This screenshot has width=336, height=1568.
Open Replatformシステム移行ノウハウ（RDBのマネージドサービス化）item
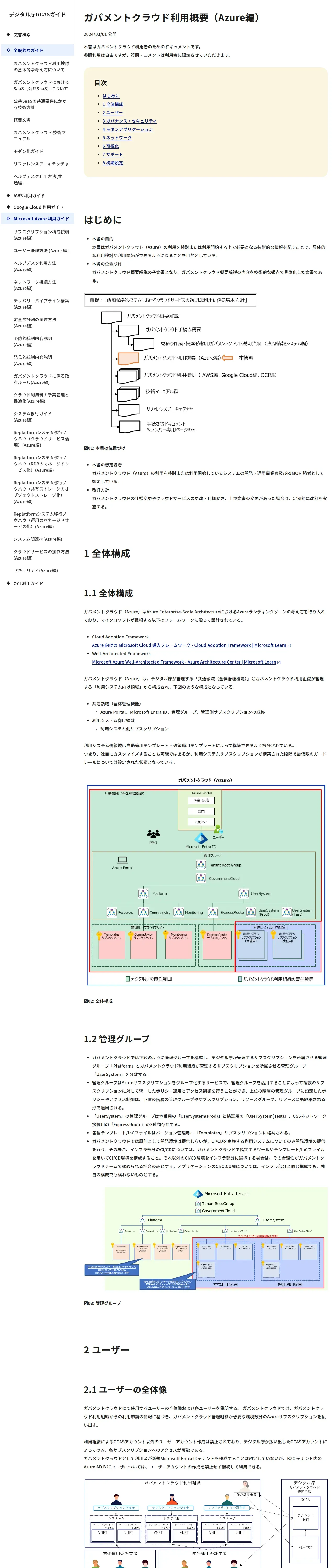41,464
